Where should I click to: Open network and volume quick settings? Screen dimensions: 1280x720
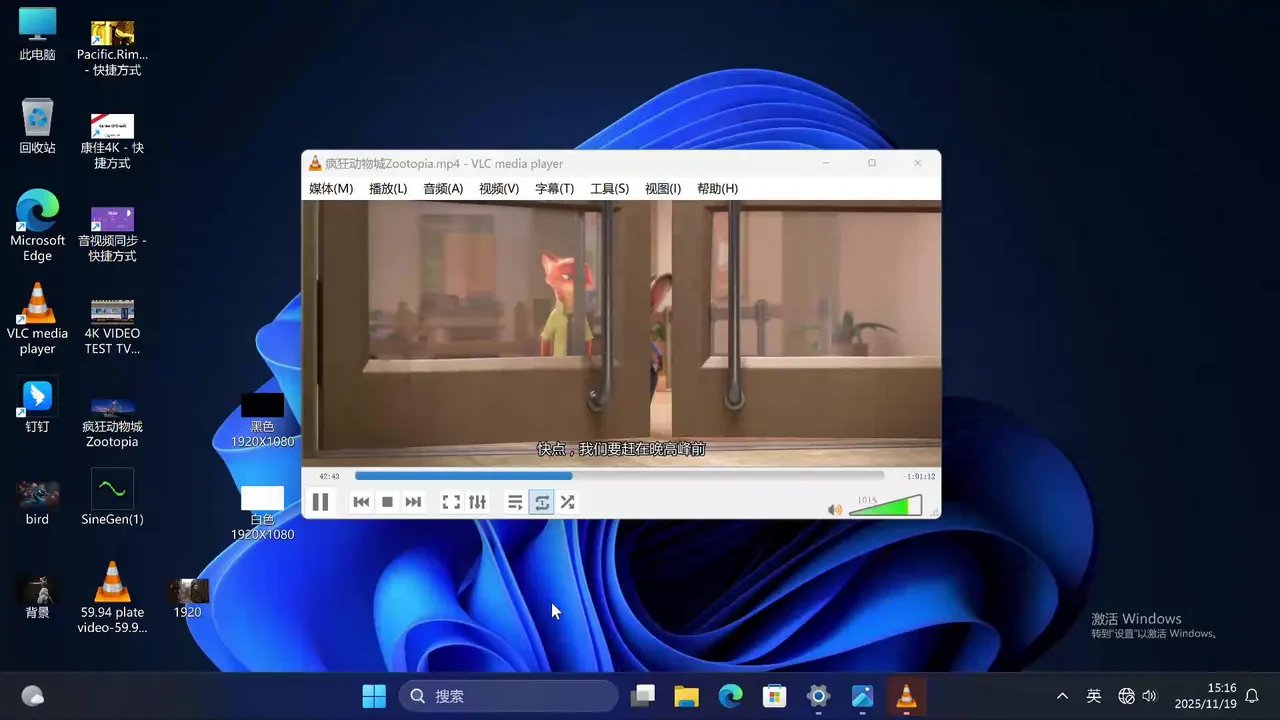[x=1138, y=696]
